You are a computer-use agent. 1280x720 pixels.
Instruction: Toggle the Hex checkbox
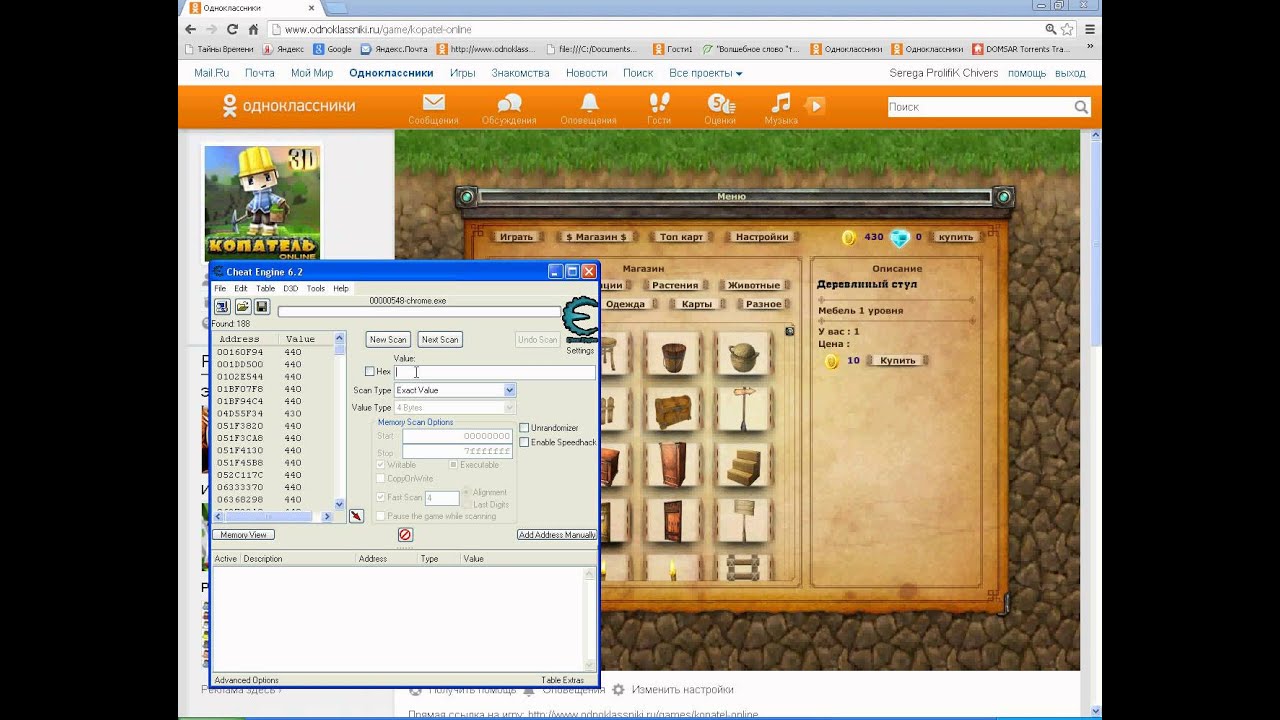click(x=369, y=371)
